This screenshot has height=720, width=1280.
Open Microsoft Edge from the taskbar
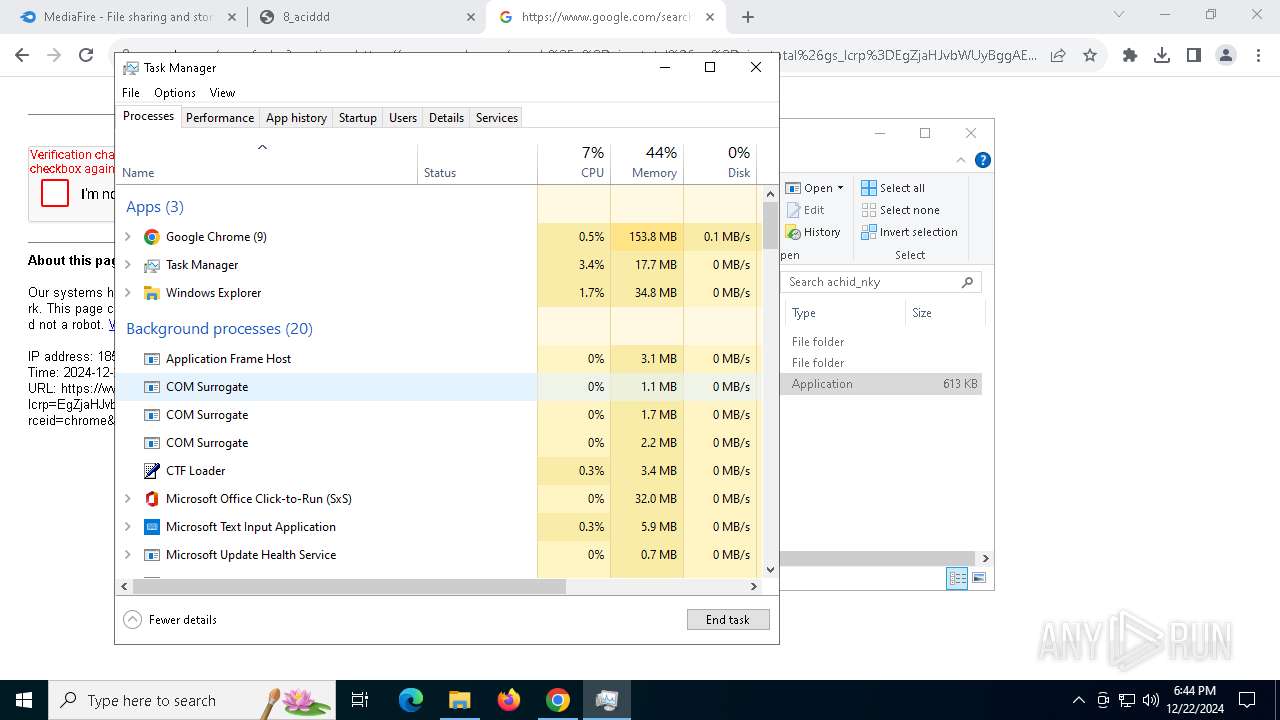pyautogui.click(x=411, y=700)
